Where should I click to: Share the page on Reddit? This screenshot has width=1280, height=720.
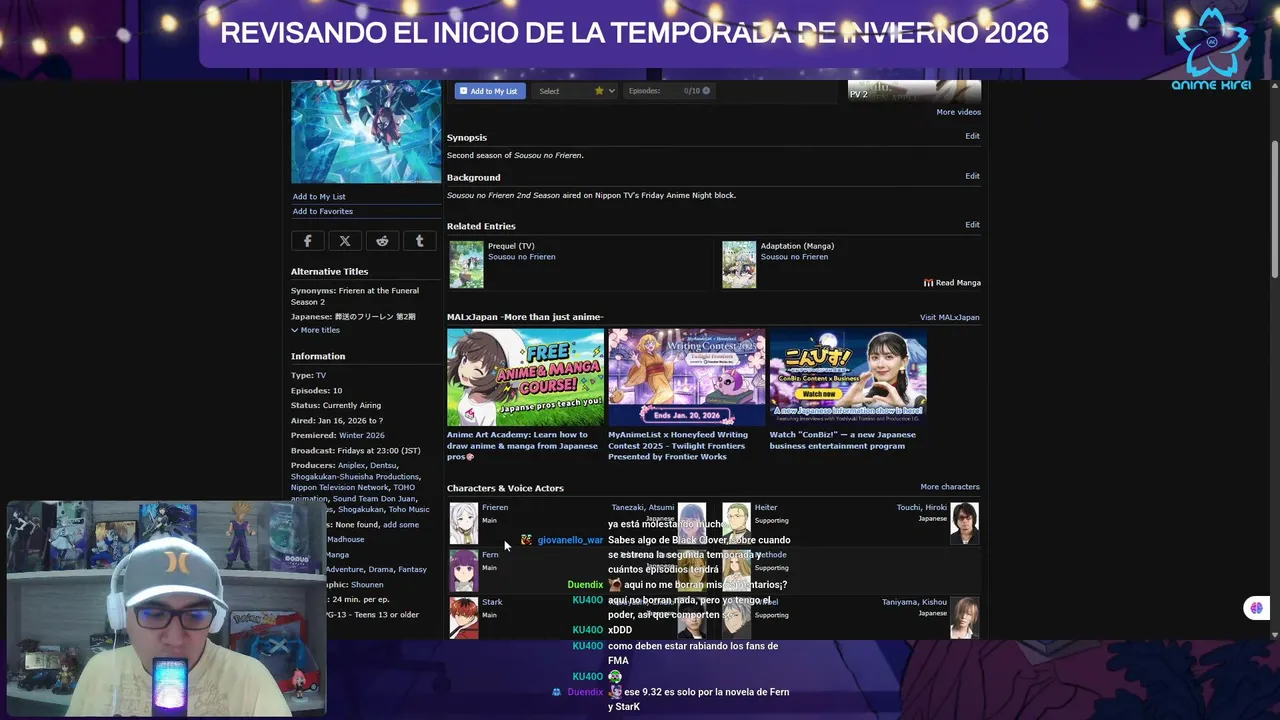coord(382,241)
